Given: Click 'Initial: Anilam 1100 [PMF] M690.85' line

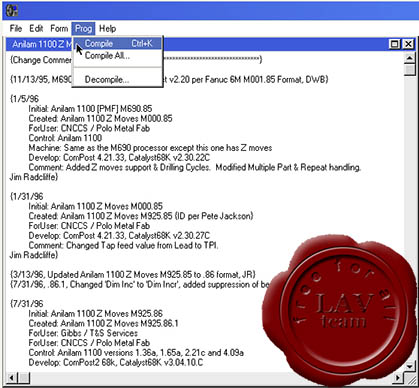Looking at the screenshot, I should pos(90,109).
